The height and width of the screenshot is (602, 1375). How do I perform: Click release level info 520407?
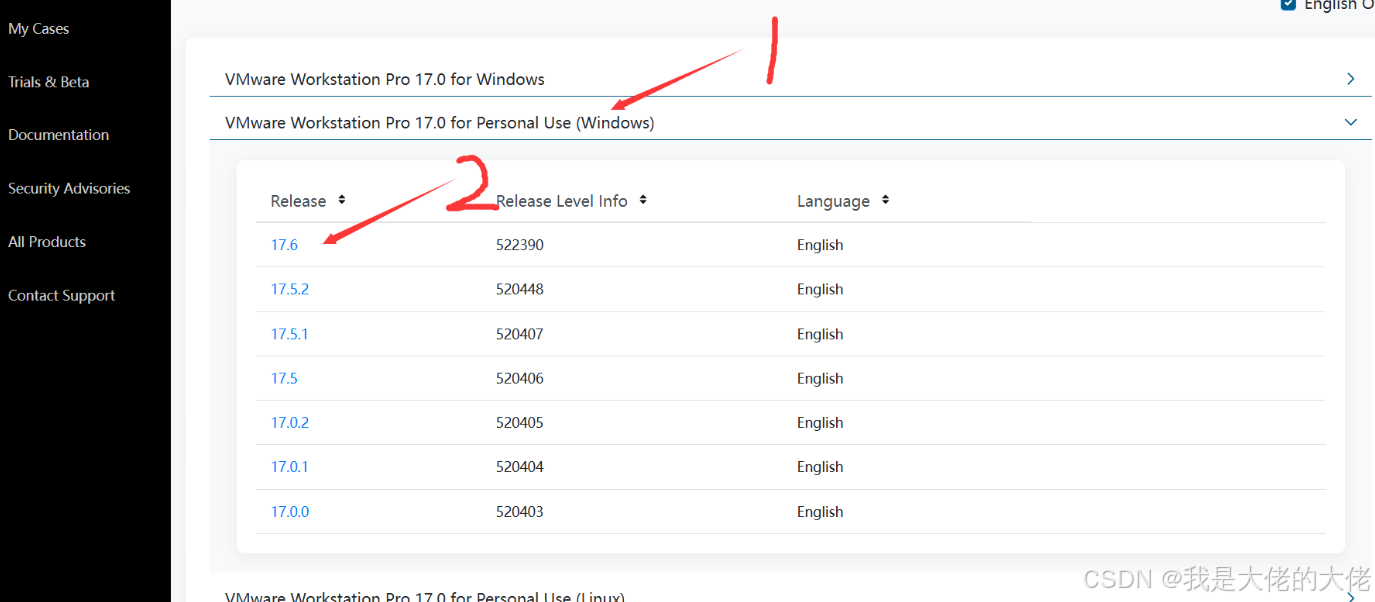pyautogui.click(x=520, y=334)
